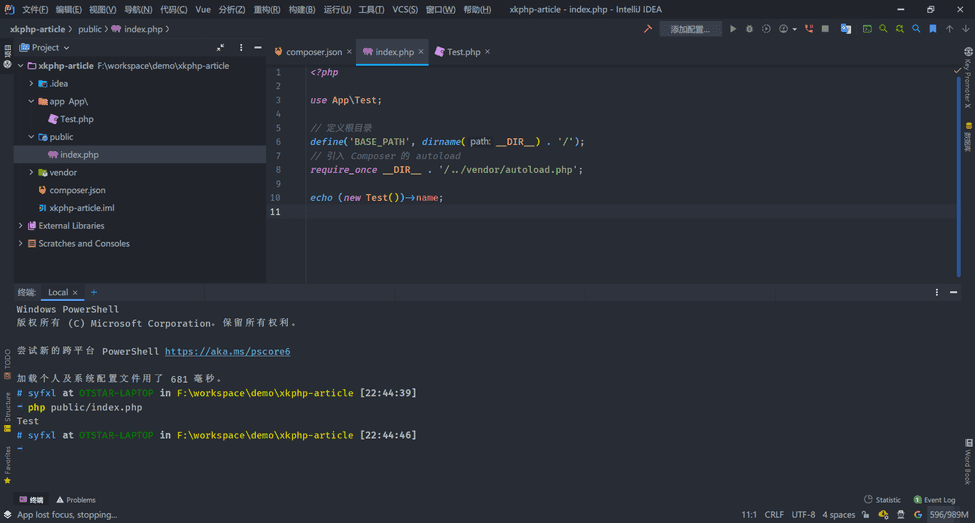Open the translate icon in toolbar
This screenshot has height=523, width=975.
846,29
